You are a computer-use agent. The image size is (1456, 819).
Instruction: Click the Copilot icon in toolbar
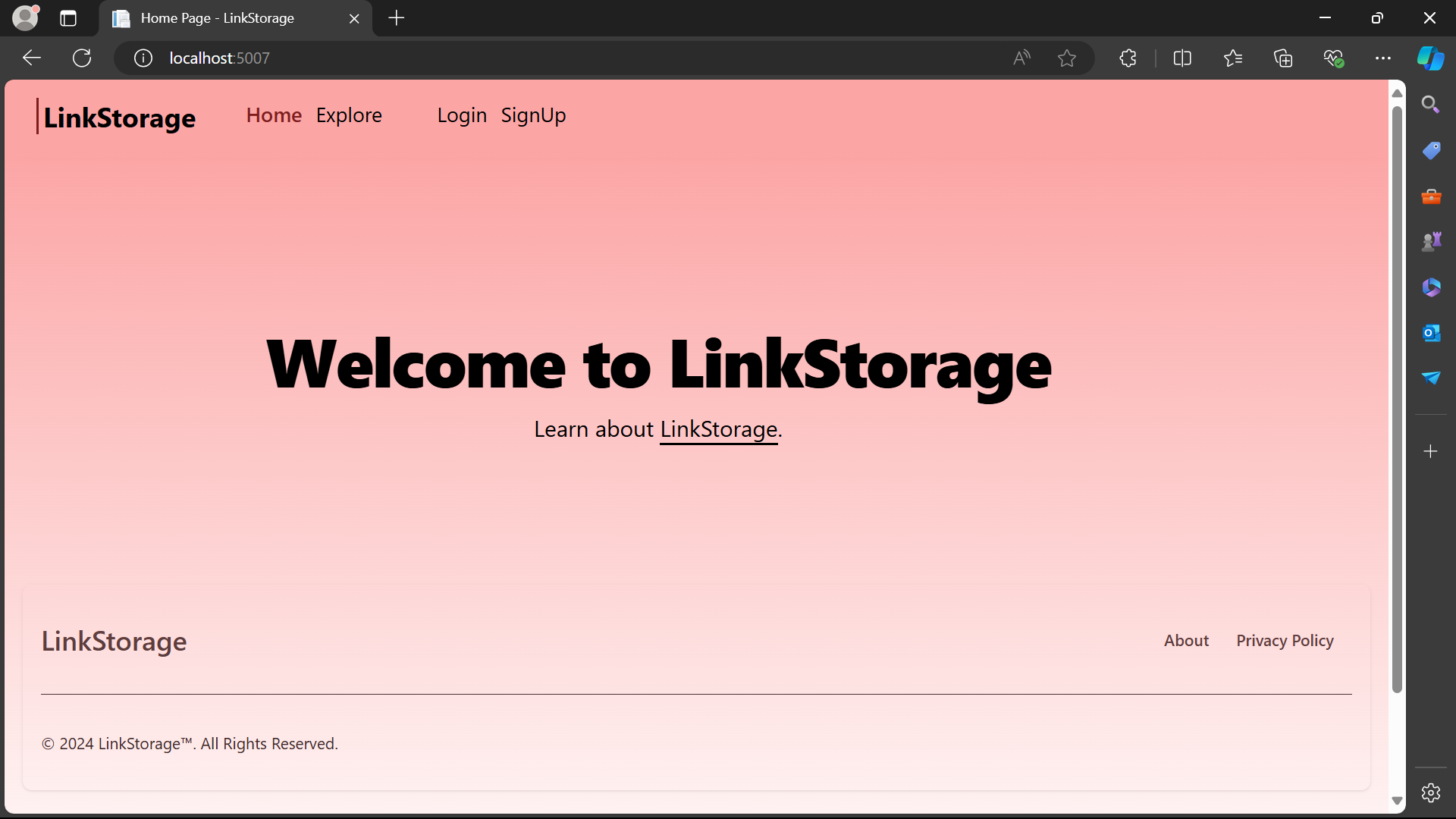pos(1430,58)
